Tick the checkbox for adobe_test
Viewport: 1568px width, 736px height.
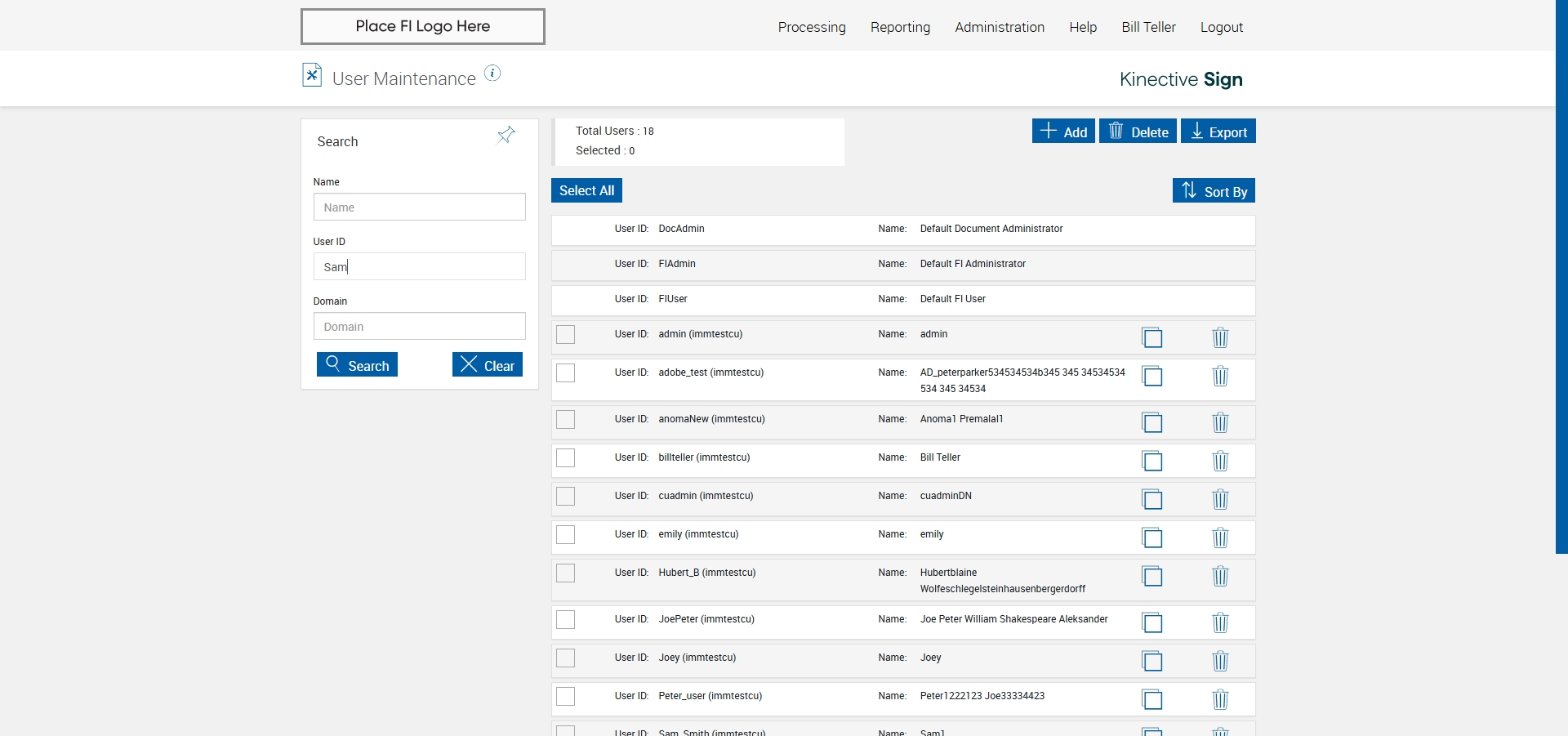[x=565, y=372]
